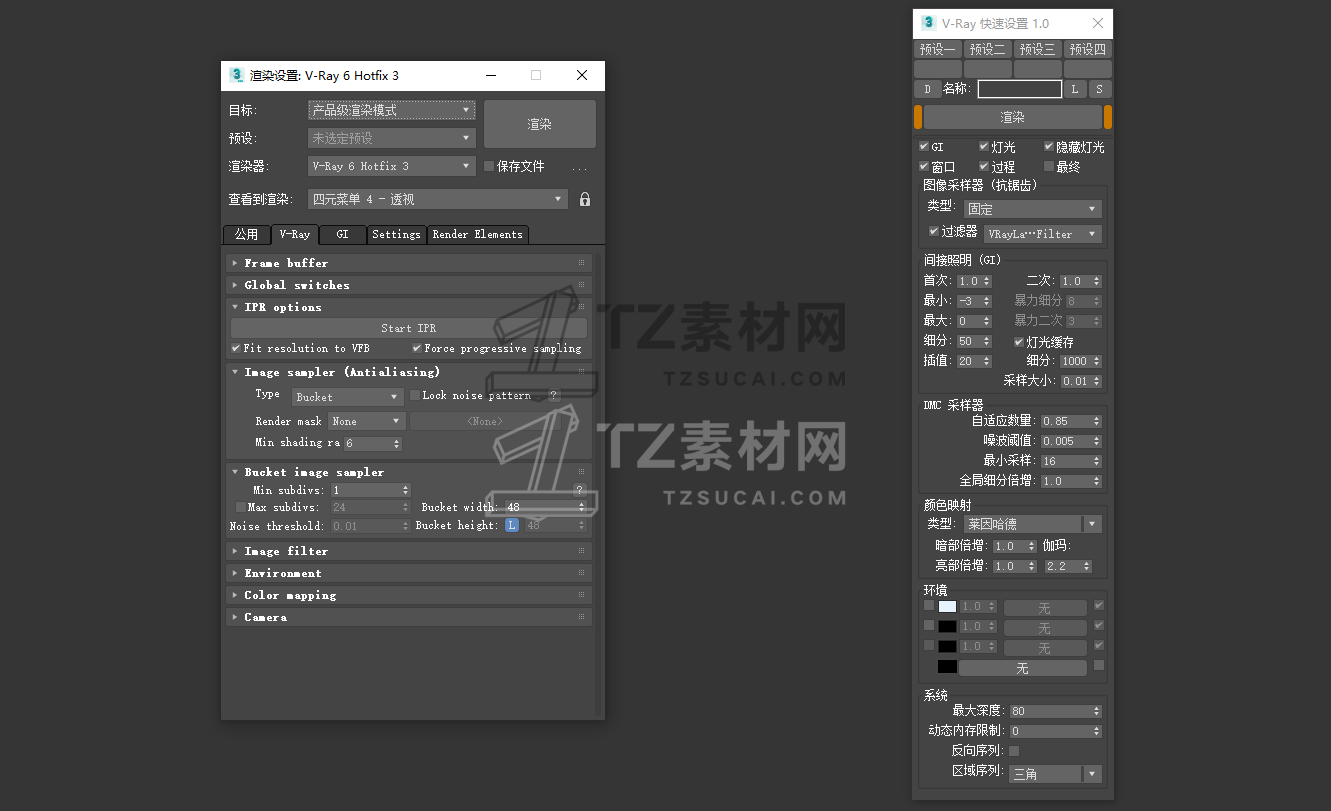Viewport: 1331px width, 811px height.
Task: Toggle Fit resolution to VFB checkbox
Action: point(236,348)
